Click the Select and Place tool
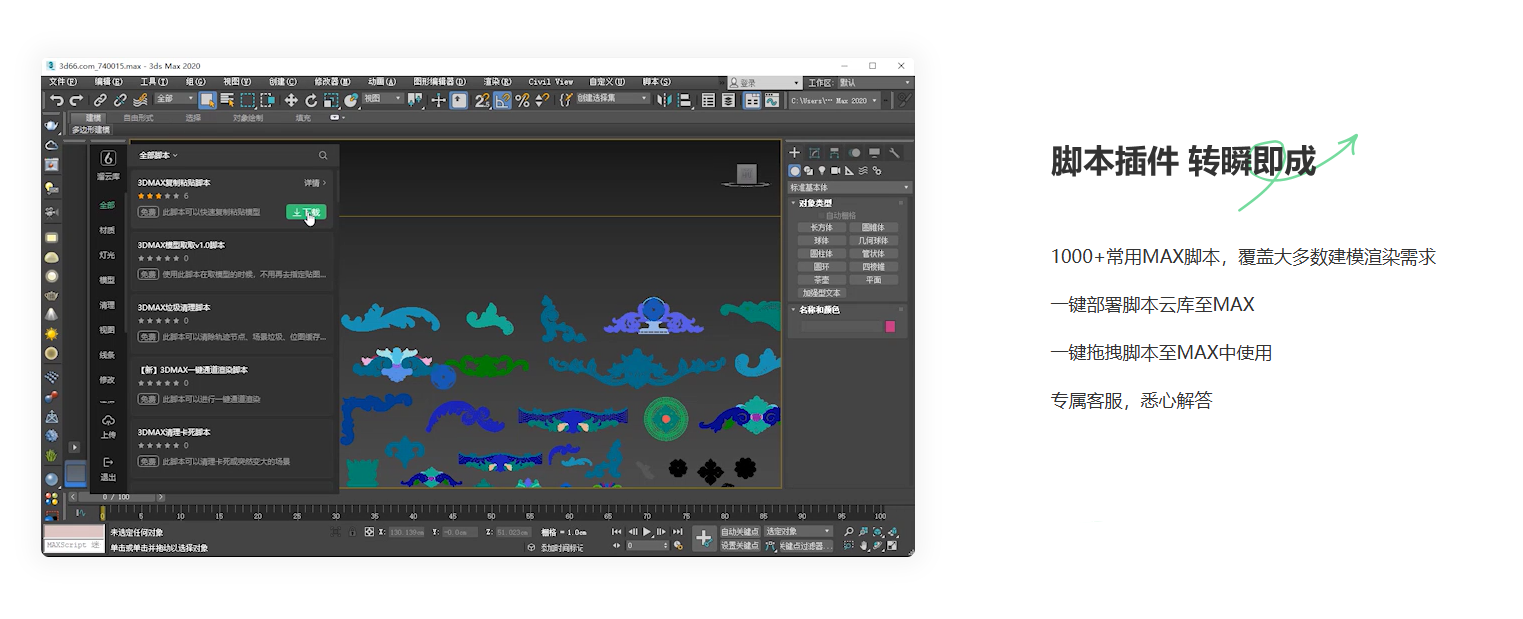Screen dimensions: 1523x619 351,100
